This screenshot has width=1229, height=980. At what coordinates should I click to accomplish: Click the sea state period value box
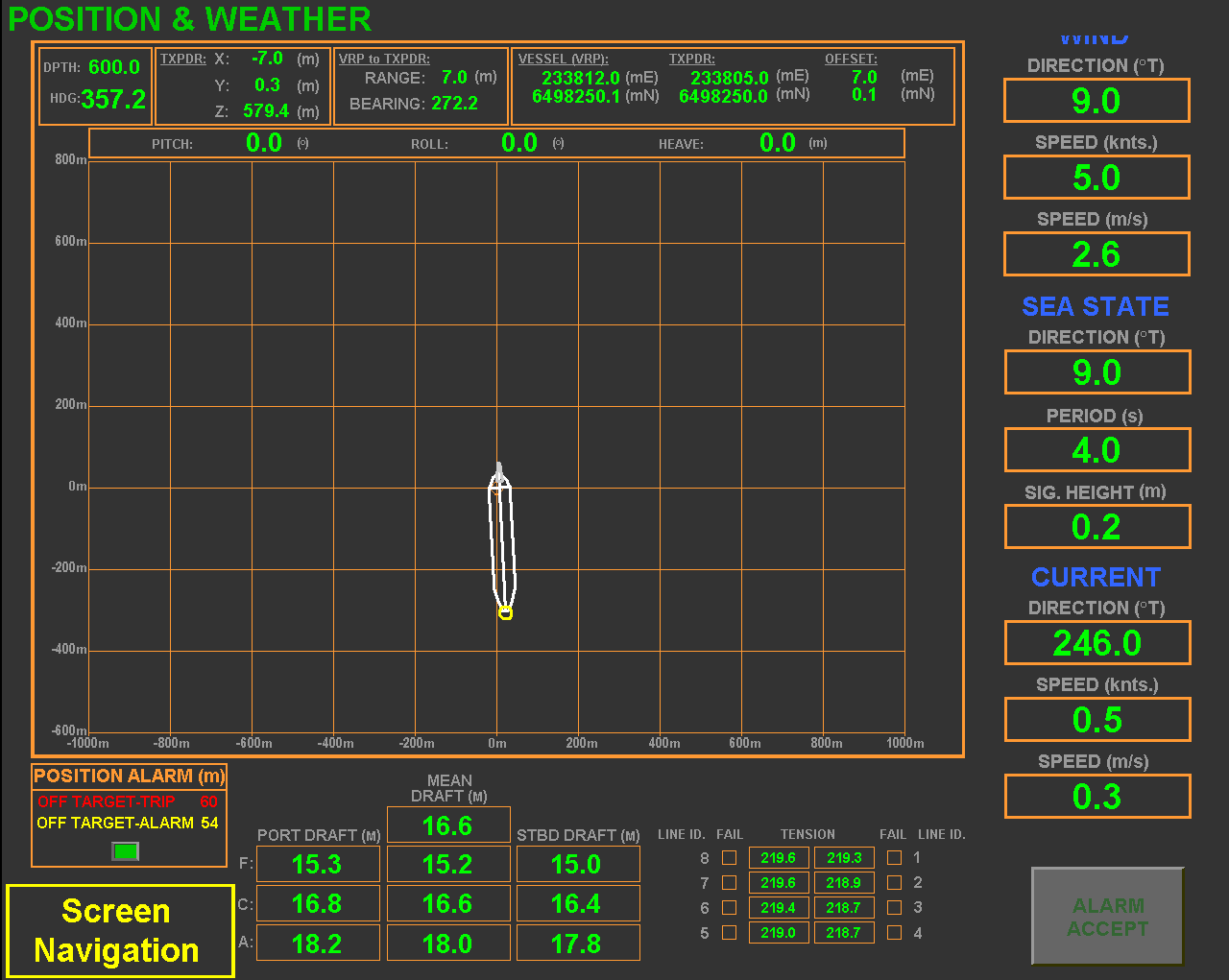[x=1096, y=450]
